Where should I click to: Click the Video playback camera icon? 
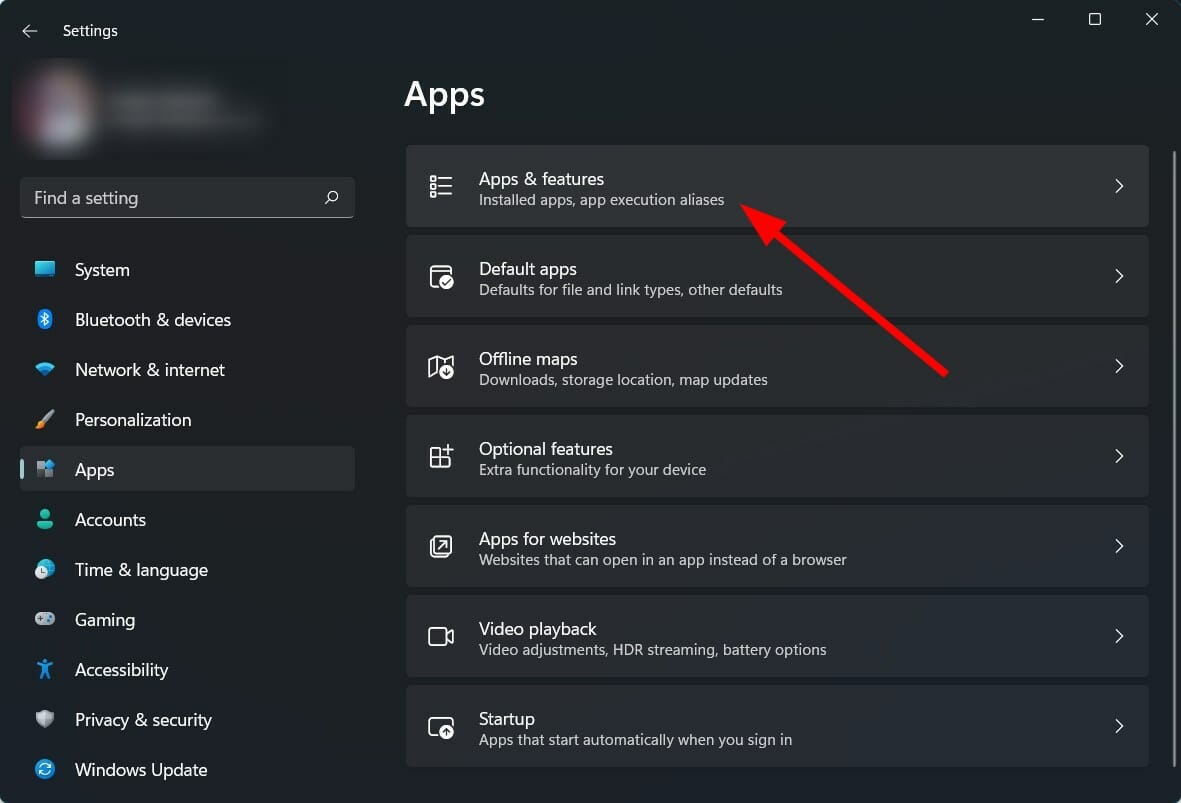pyautogui.click(x=441, y=637)
